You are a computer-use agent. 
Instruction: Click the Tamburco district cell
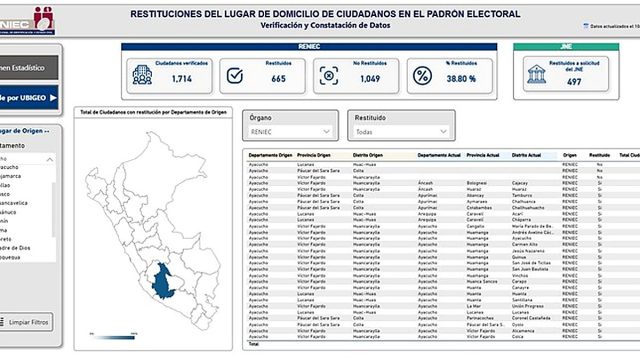(522, 196)
